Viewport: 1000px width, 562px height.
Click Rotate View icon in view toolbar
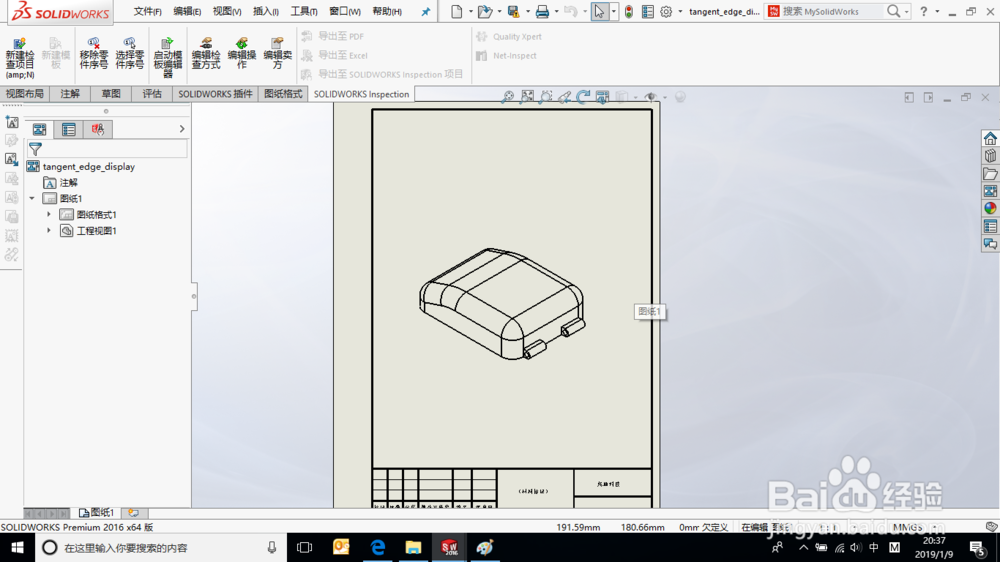pyautogui.click(x=583, y=97)
